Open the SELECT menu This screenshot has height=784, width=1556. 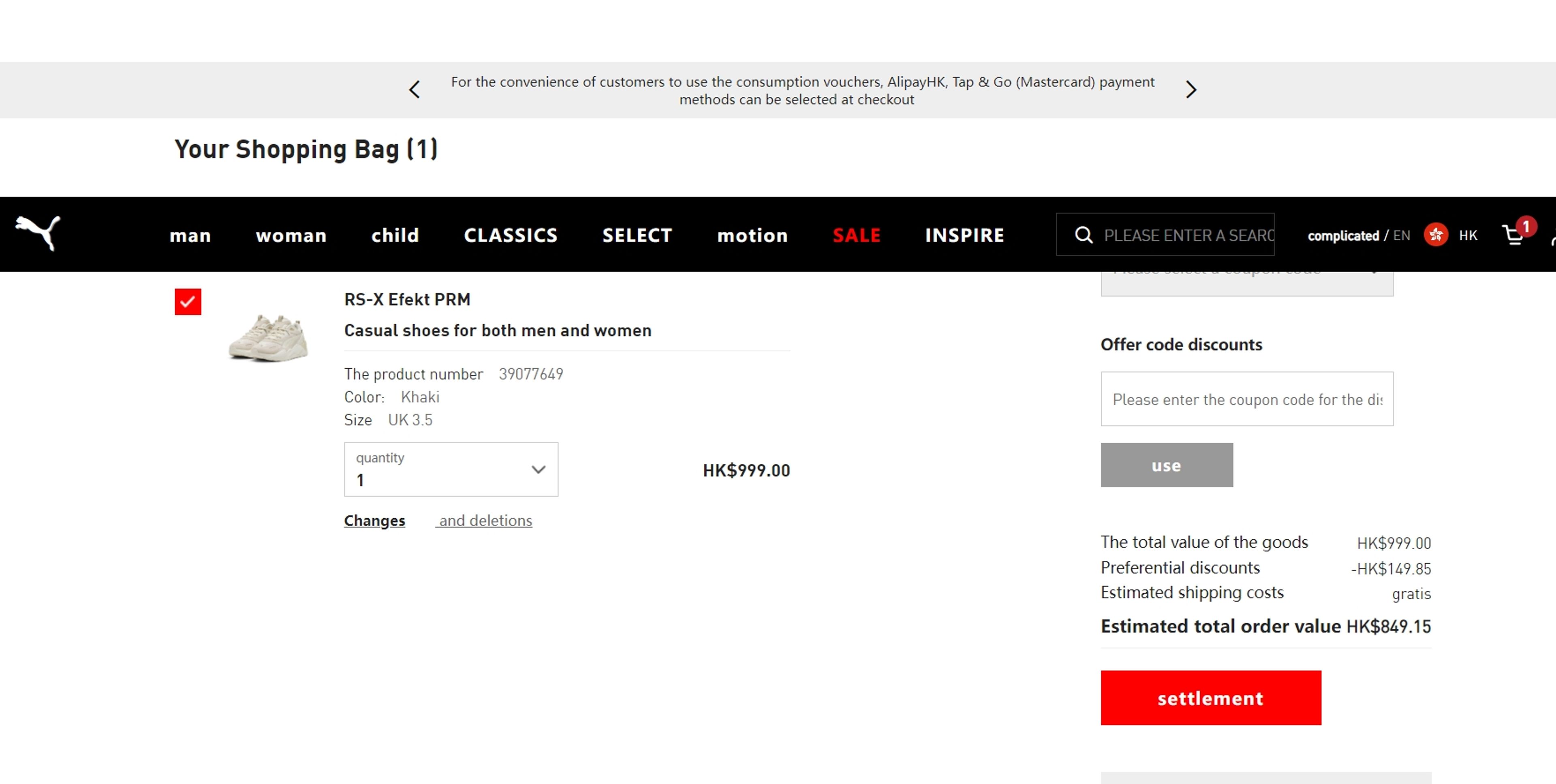637,235
